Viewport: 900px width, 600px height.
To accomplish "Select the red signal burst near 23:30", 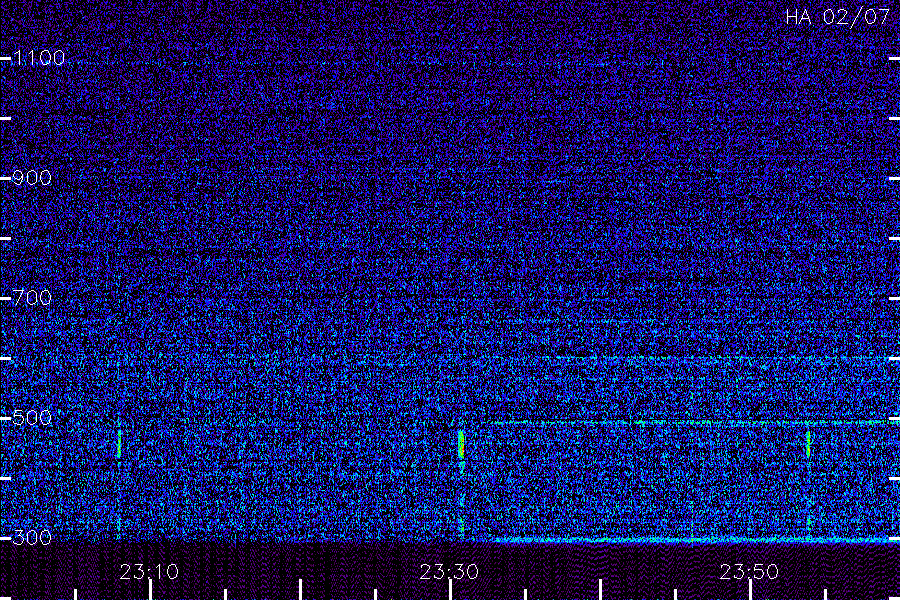I will pos(461,444).
